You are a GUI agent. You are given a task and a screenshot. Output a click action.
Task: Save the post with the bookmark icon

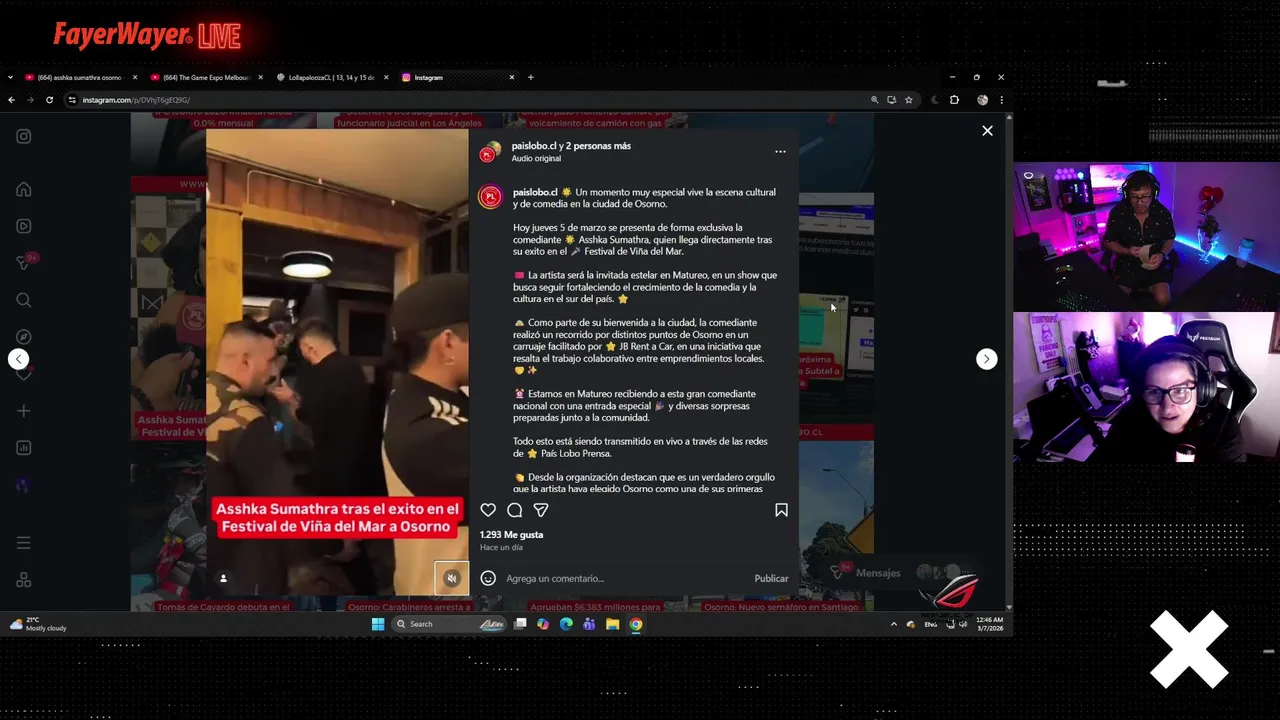[x=781, y=510]
